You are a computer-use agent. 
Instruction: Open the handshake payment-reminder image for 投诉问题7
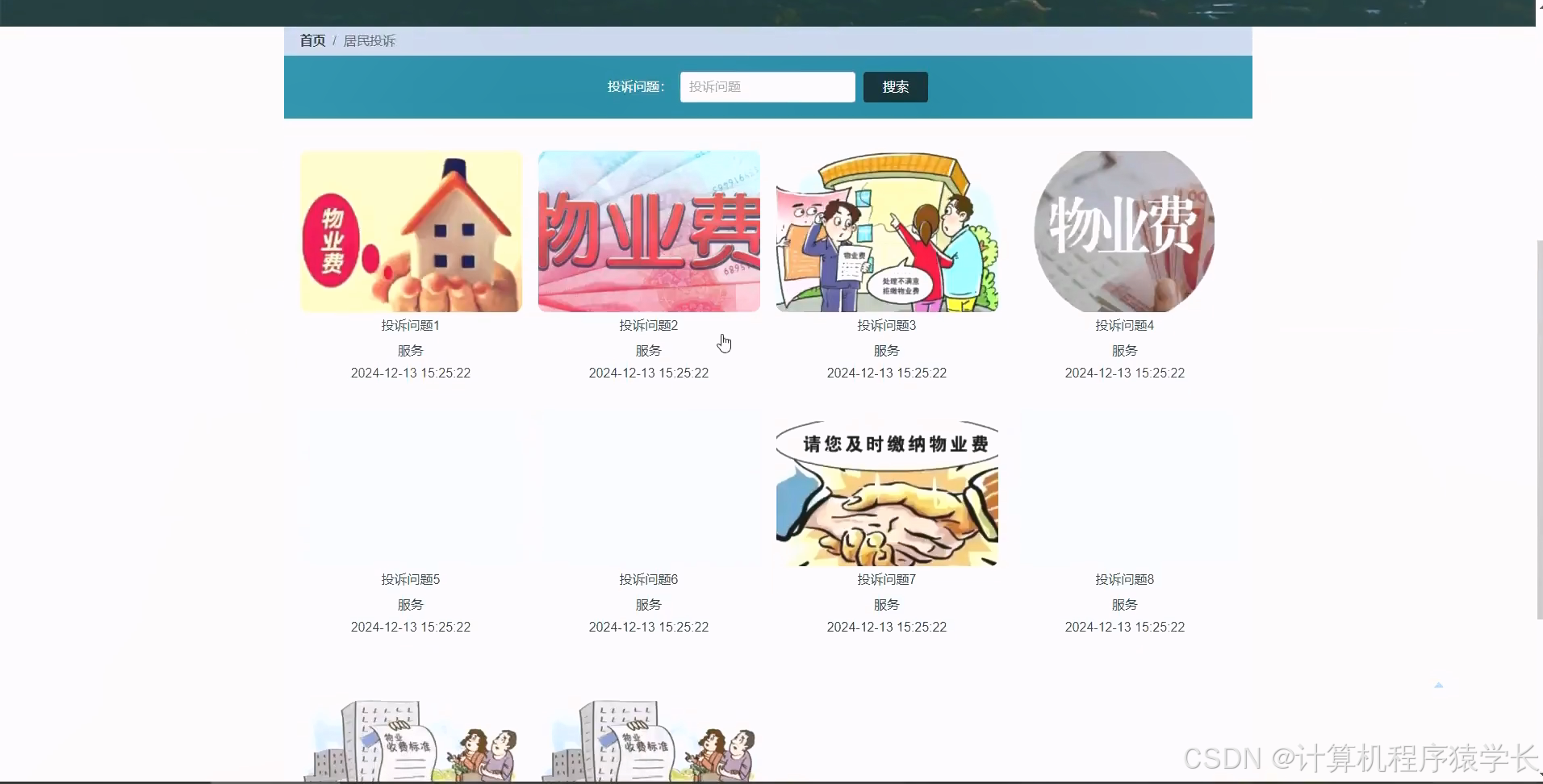(886, 493)
